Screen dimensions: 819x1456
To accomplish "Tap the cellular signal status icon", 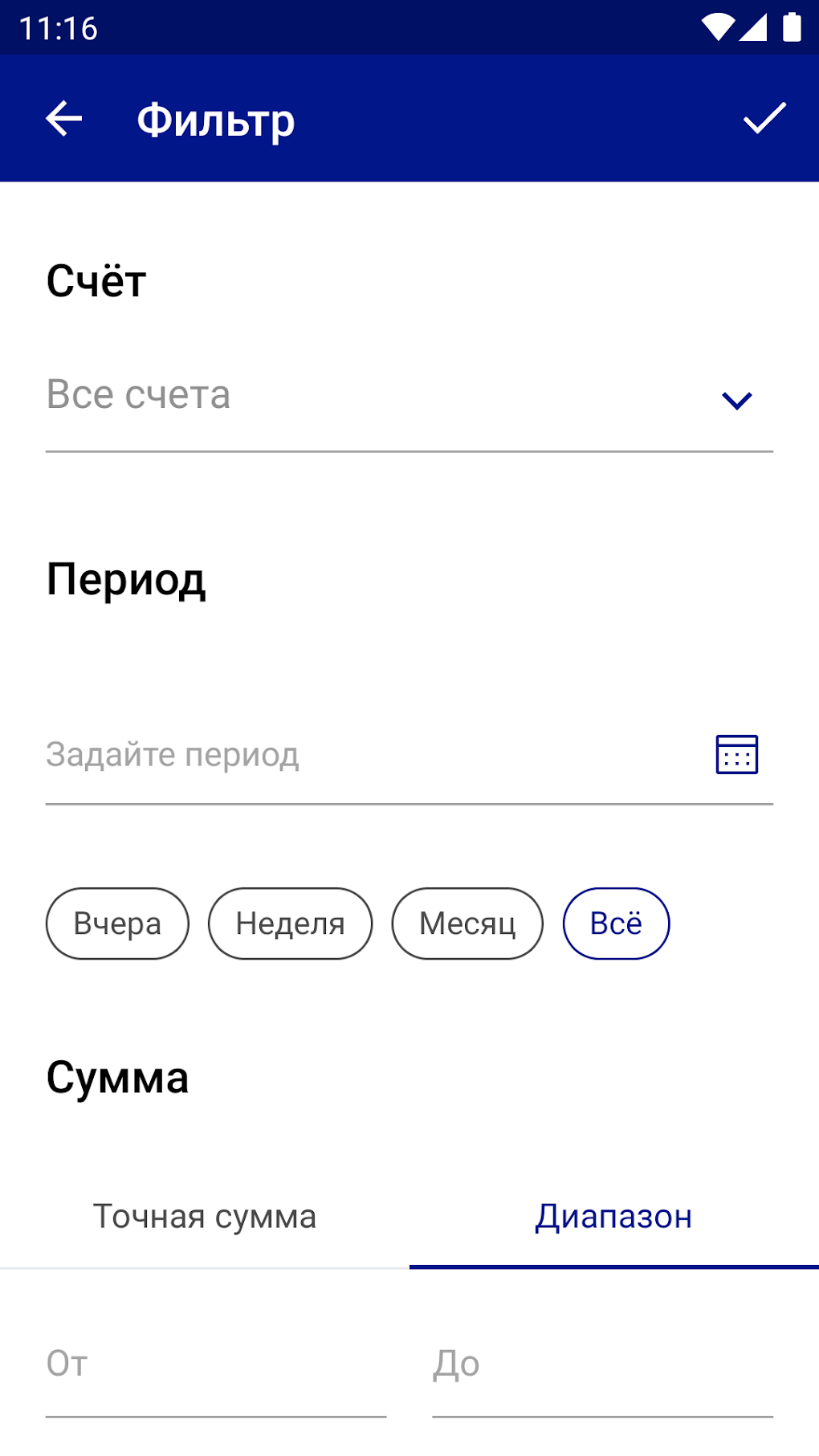I will click(x=753, y=27).
